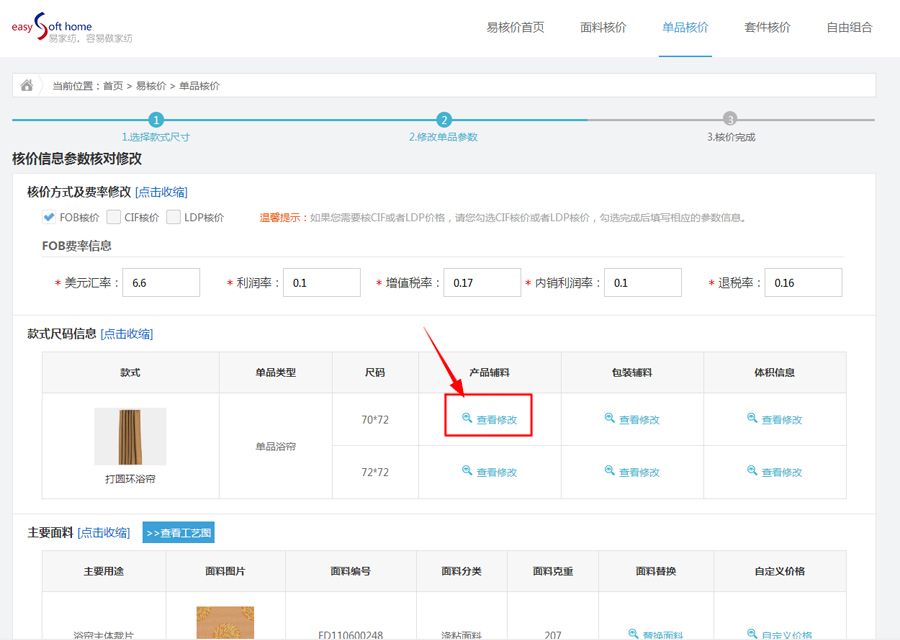The width and height of the screenshot is (900, 640).
Task: Click 打圆环浴帘 product name
Action: [130, 479]
